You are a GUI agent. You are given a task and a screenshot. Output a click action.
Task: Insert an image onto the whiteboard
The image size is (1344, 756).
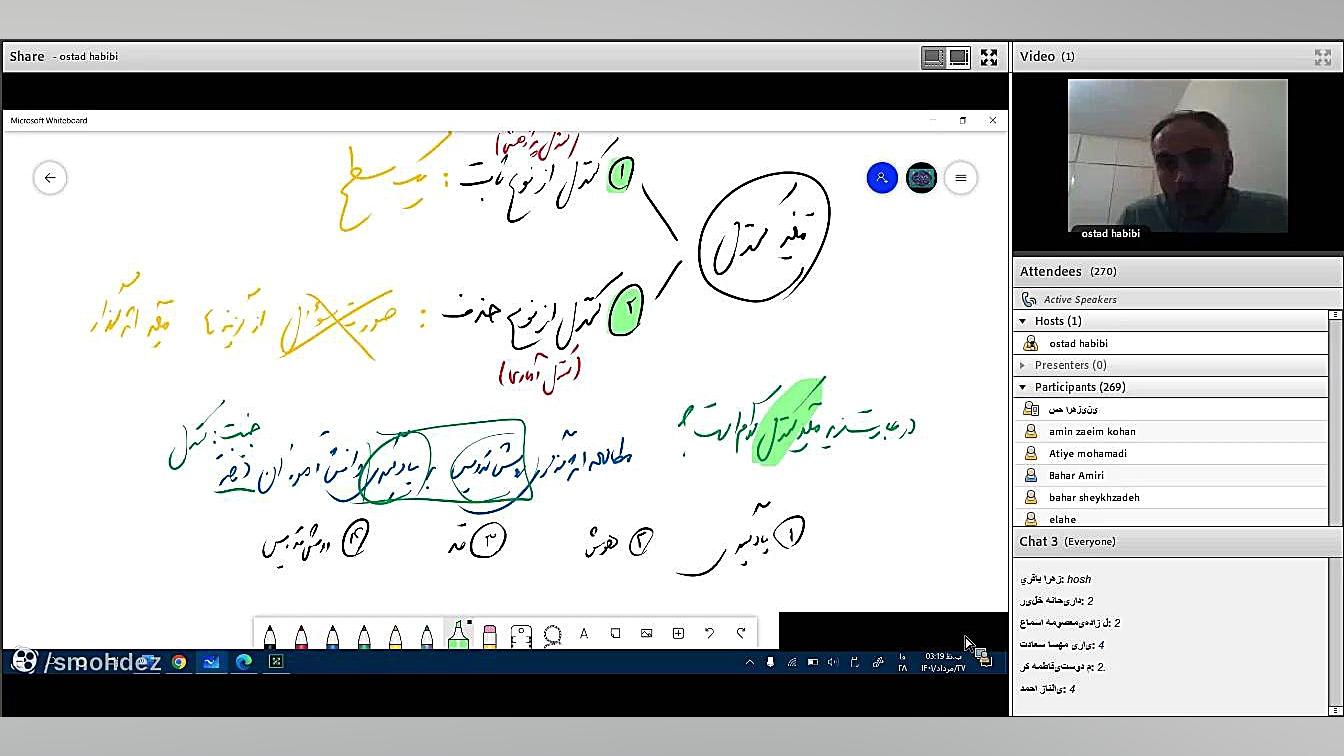point(647,633)
